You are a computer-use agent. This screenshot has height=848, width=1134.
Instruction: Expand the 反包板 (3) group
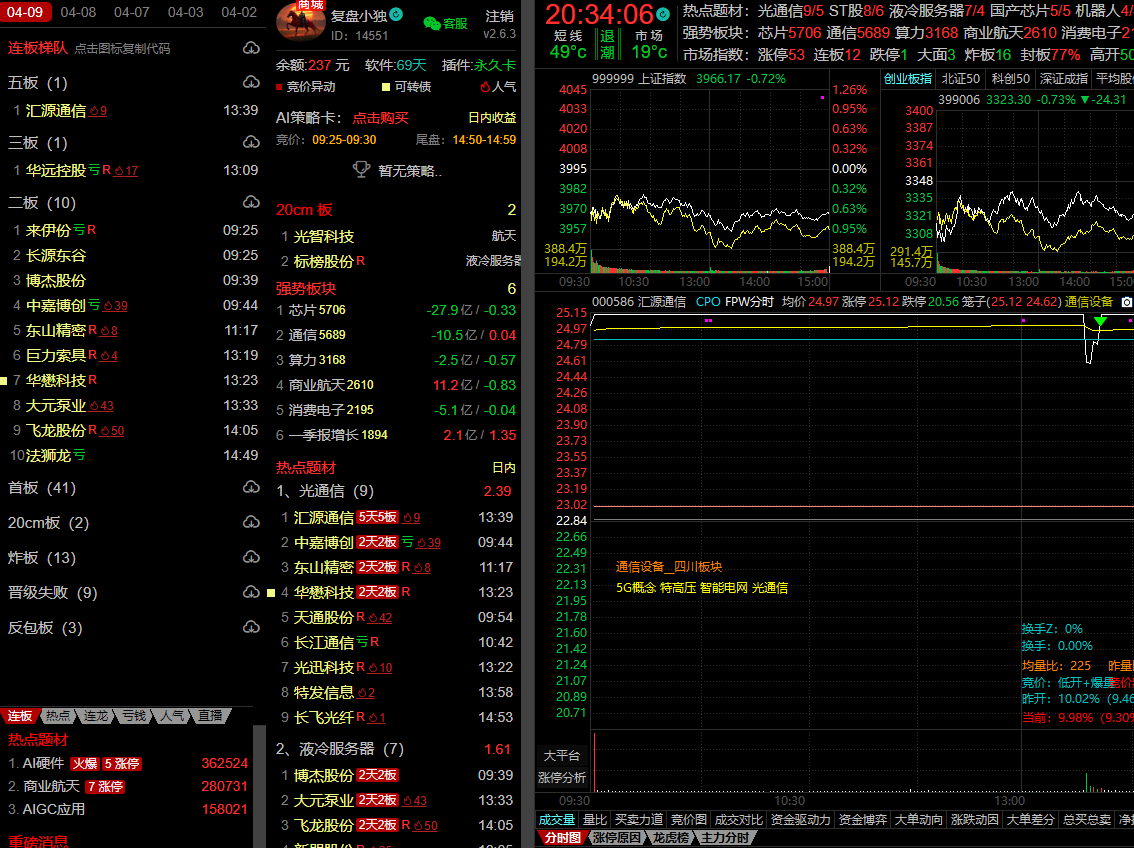pyautogui.click(x=45, y=628)
